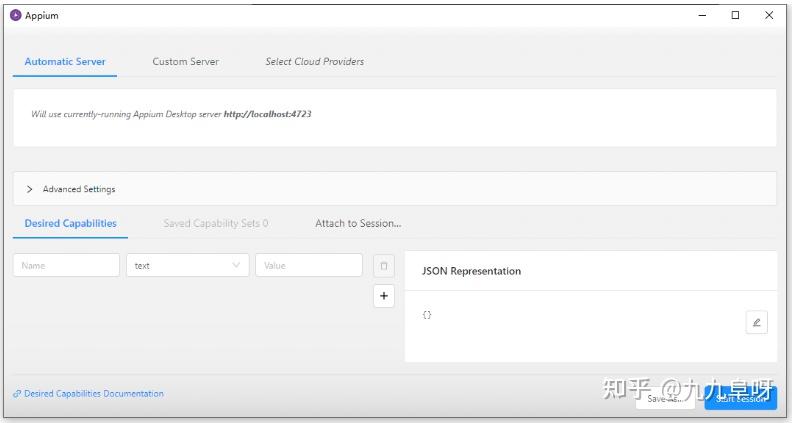Screen dimensions: 794x423
Task: Close the Appium window
Action: click(769, 15)
